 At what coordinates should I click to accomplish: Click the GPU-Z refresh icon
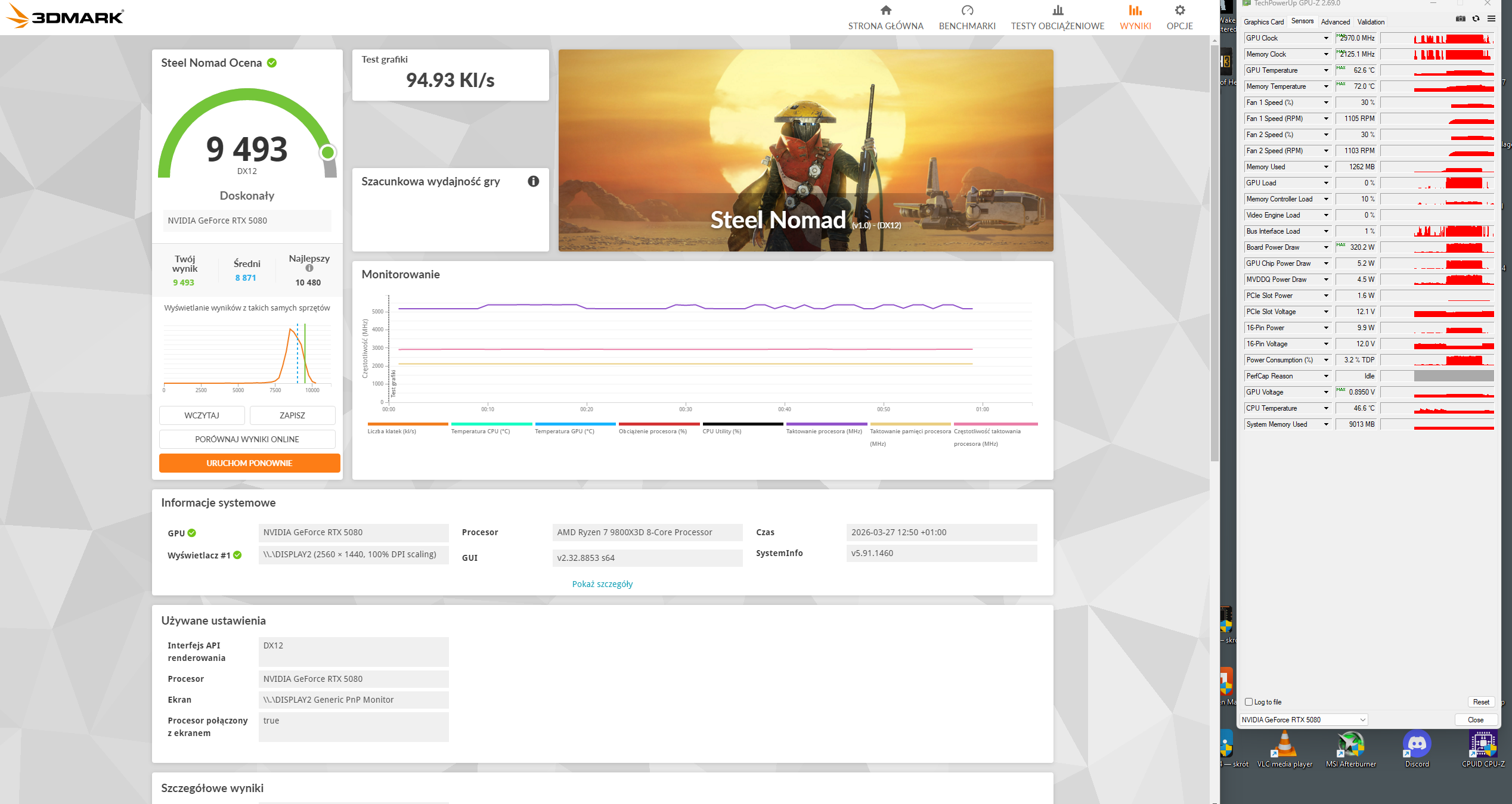(x=1476, y=19)
